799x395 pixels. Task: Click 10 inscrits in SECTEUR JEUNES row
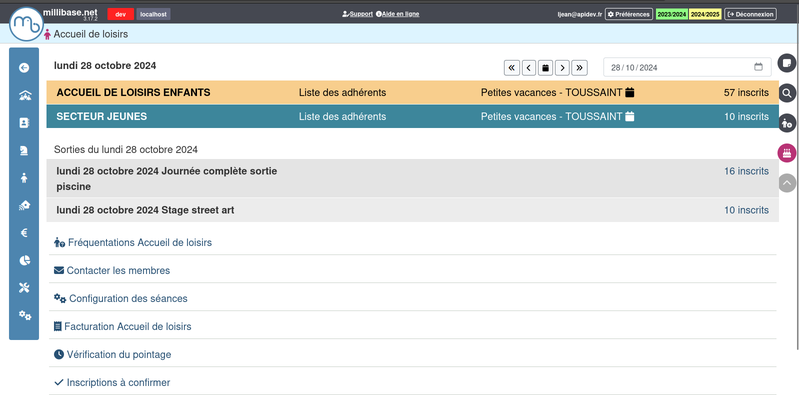tap(747, 116)
